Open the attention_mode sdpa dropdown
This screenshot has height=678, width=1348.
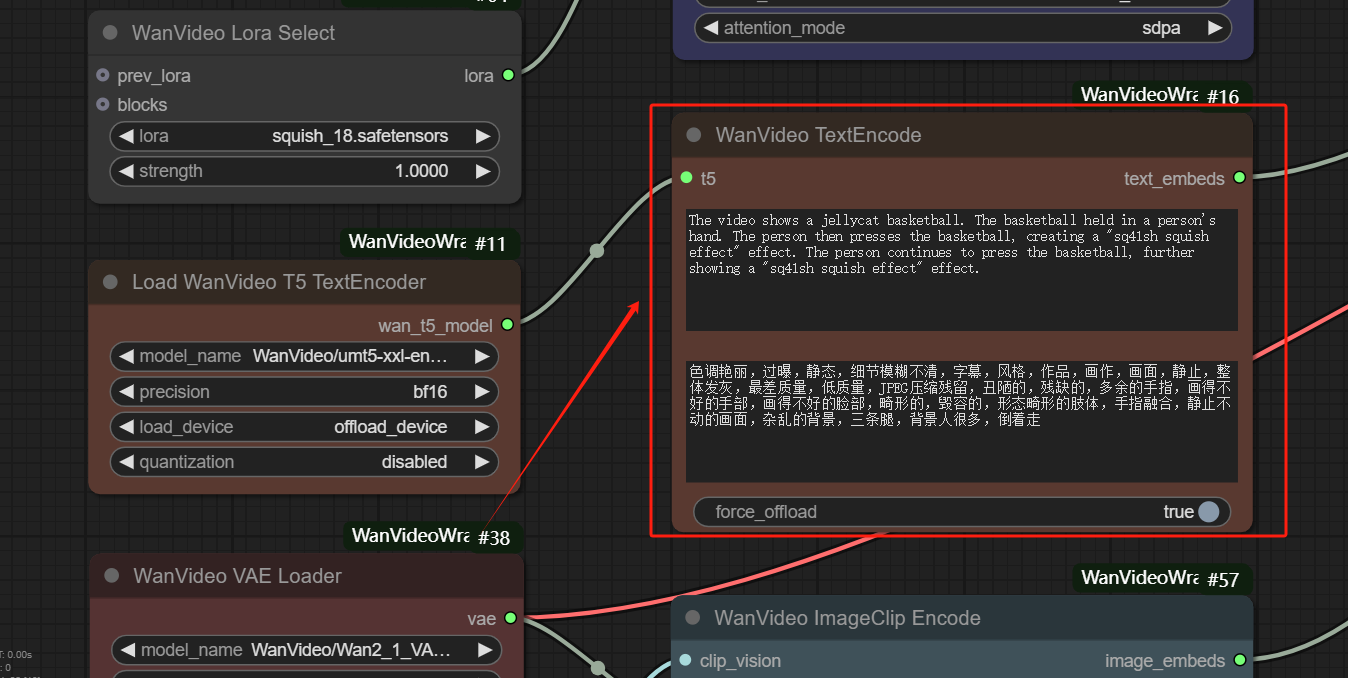point(963,28)
